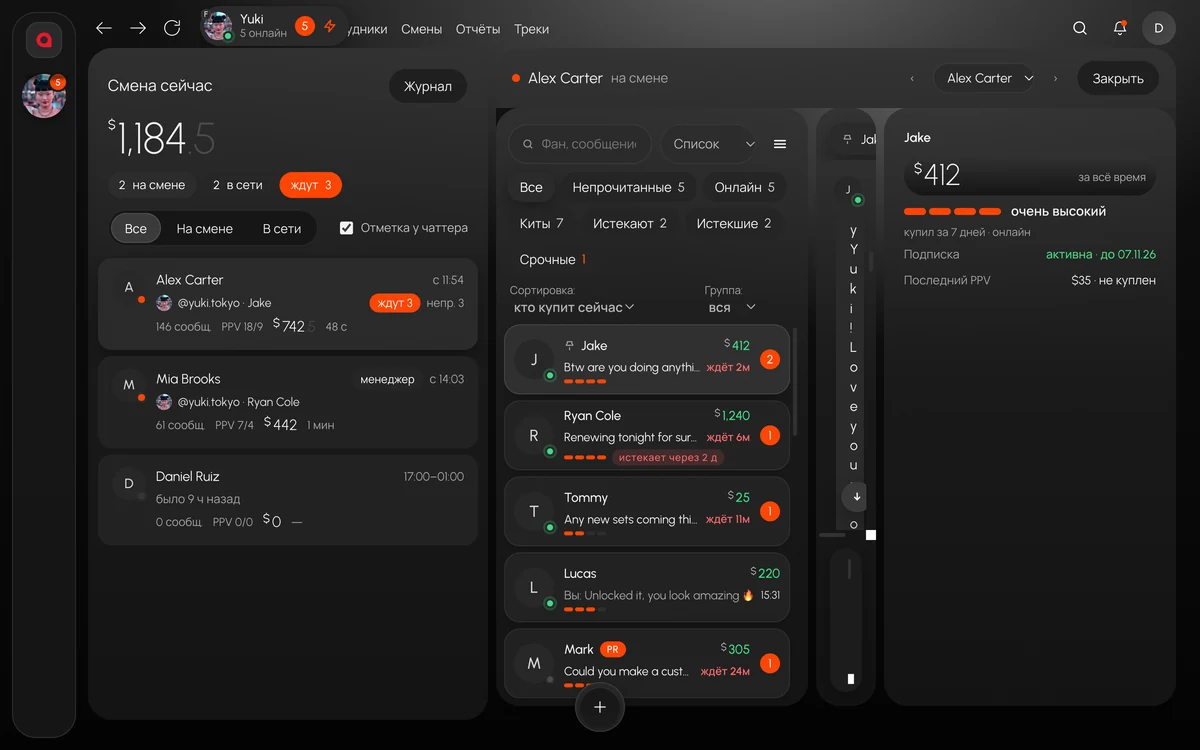Open notifications bell
The image size is (1200, 750).
coord(1120,28)
